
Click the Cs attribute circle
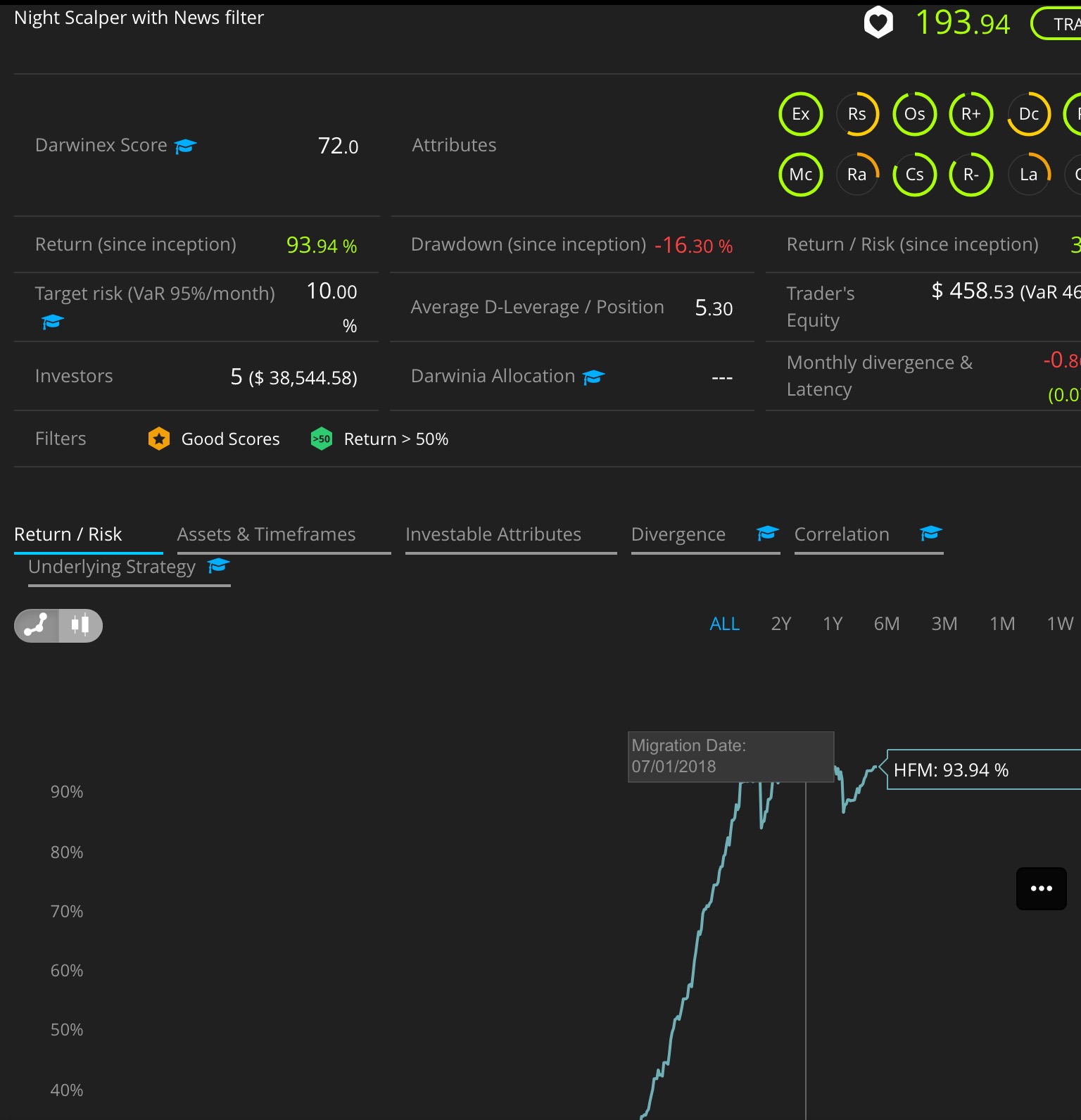pos(914,175)
